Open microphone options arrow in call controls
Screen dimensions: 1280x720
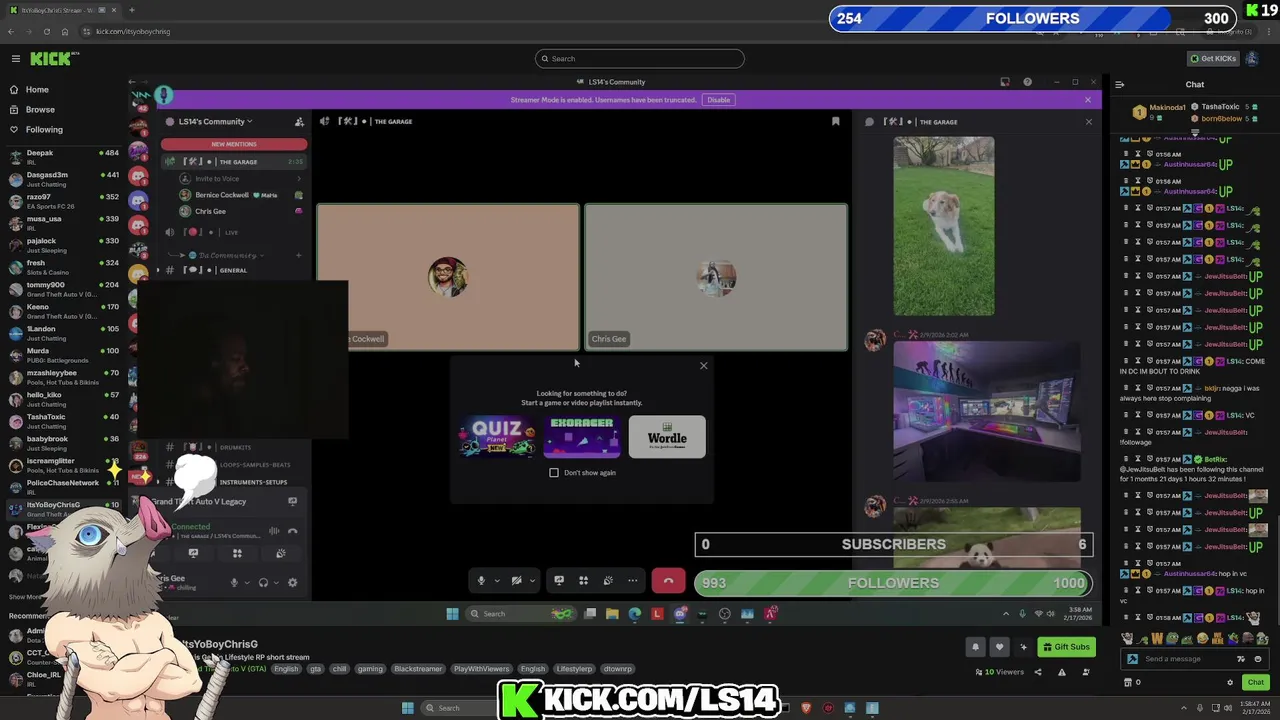[x=496, y=581]
